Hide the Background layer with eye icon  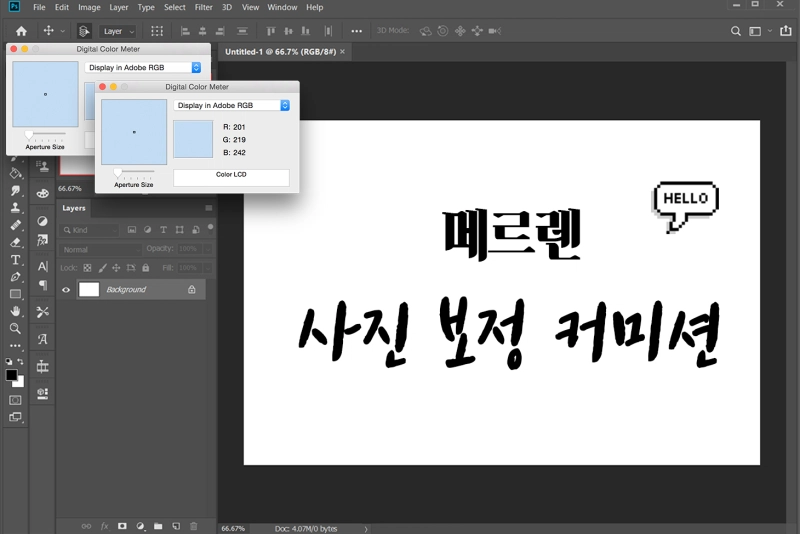point(67,290)
